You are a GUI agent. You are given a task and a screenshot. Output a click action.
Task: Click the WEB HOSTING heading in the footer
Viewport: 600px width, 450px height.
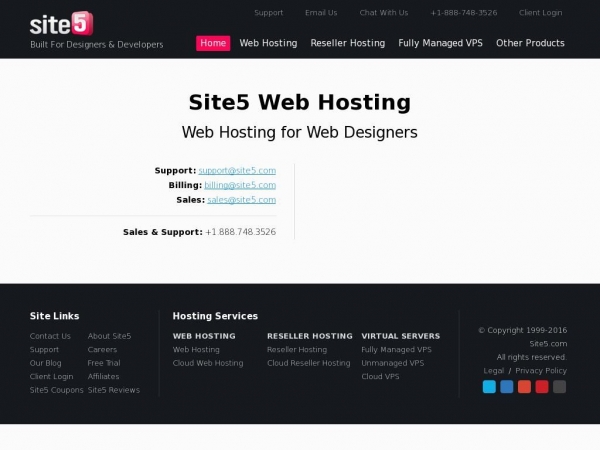point(204,336)
